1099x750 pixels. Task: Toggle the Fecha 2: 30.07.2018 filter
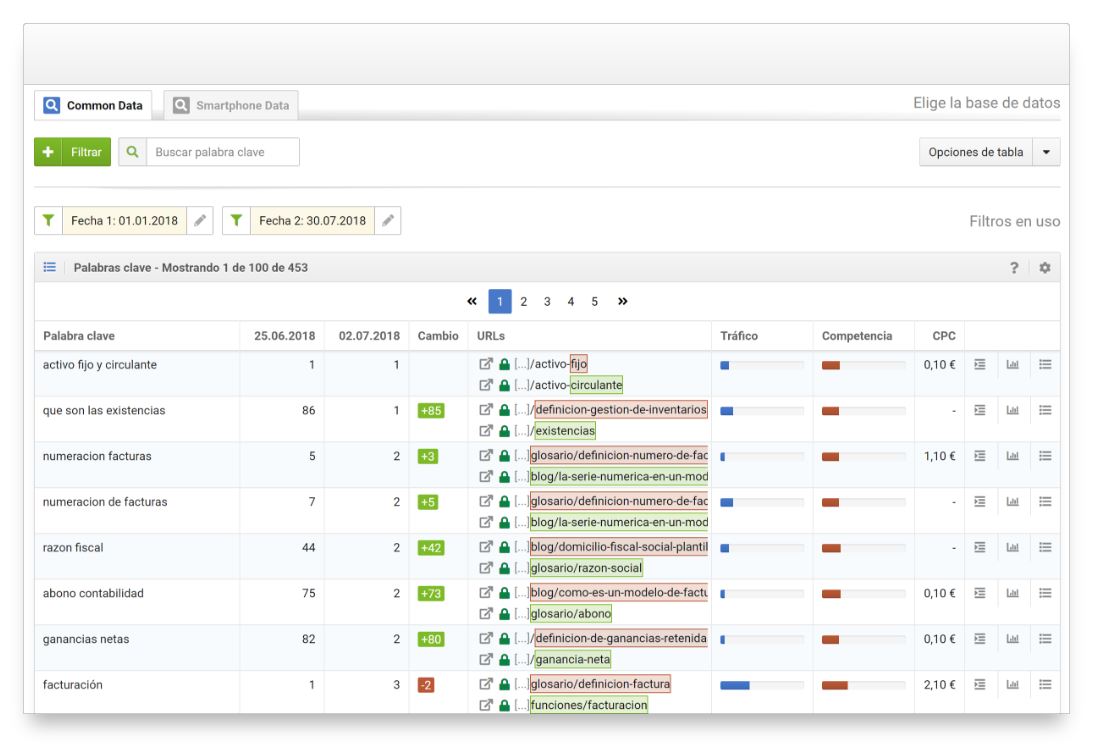[x=236, y=221]
